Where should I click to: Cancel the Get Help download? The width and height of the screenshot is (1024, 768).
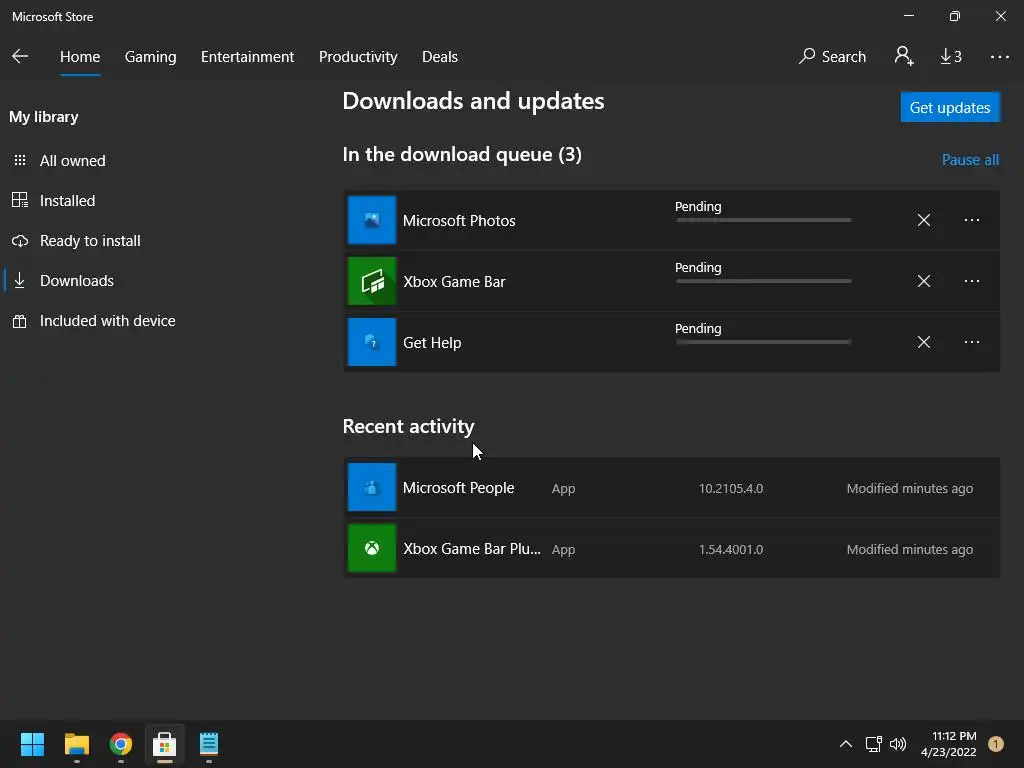[x=923, y=342]
